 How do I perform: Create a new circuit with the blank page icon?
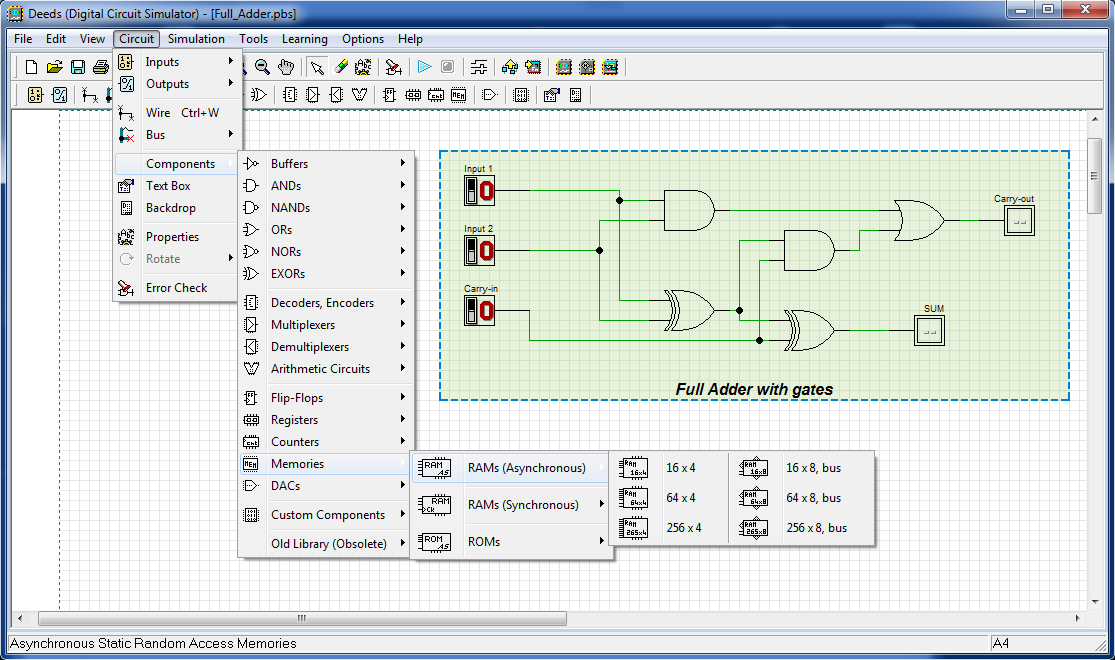click(x=30, y=67)
